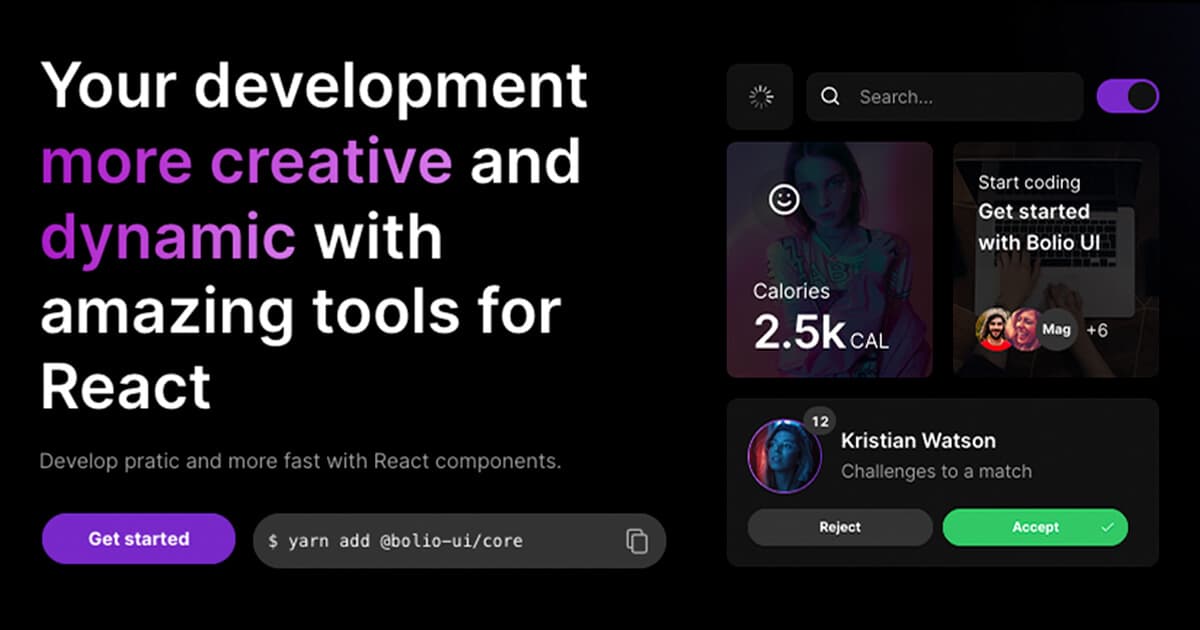
Task: Reject the match challenge
Action: click(840, 527)
